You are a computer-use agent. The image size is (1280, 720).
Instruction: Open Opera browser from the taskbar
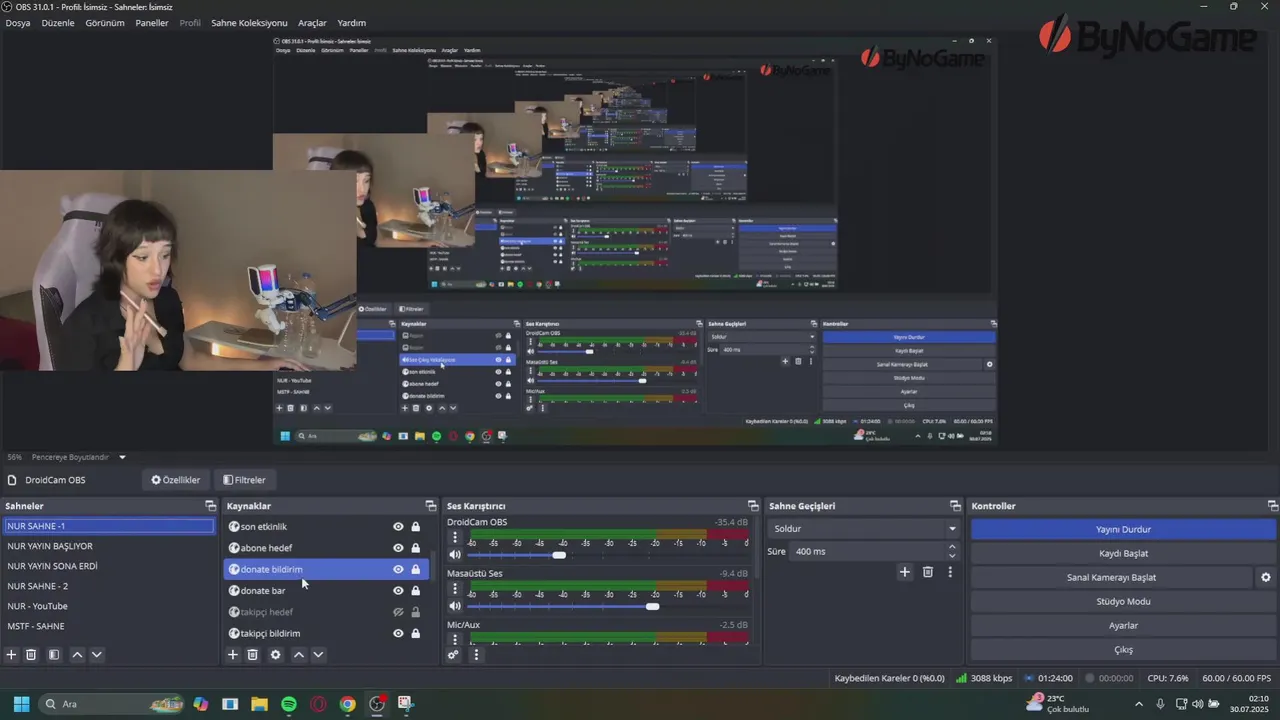[318, 704]
